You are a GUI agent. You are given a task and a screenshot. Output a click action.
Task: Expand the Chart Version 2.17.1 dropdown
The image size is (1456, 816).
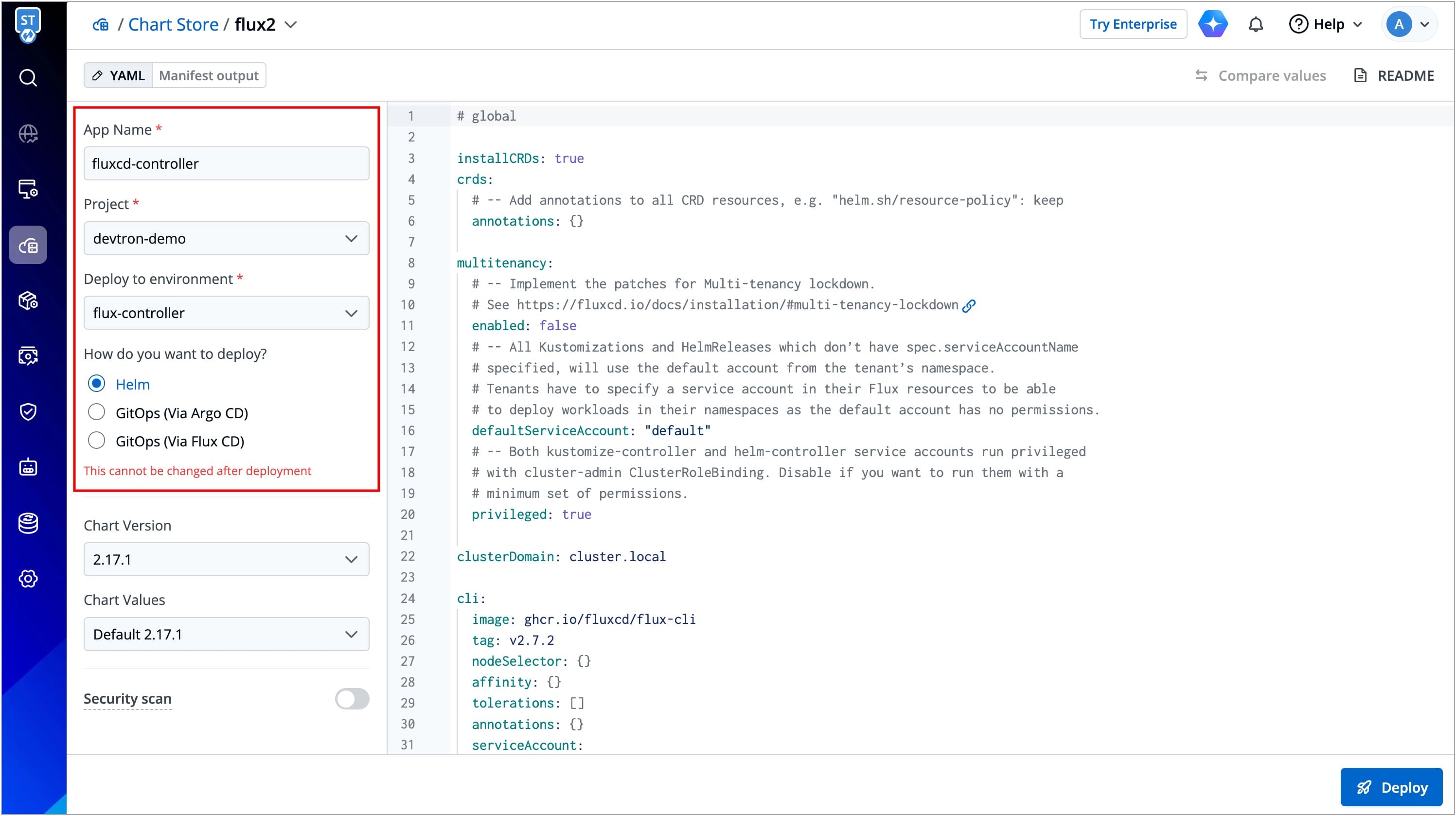click(x=226, y=559)
